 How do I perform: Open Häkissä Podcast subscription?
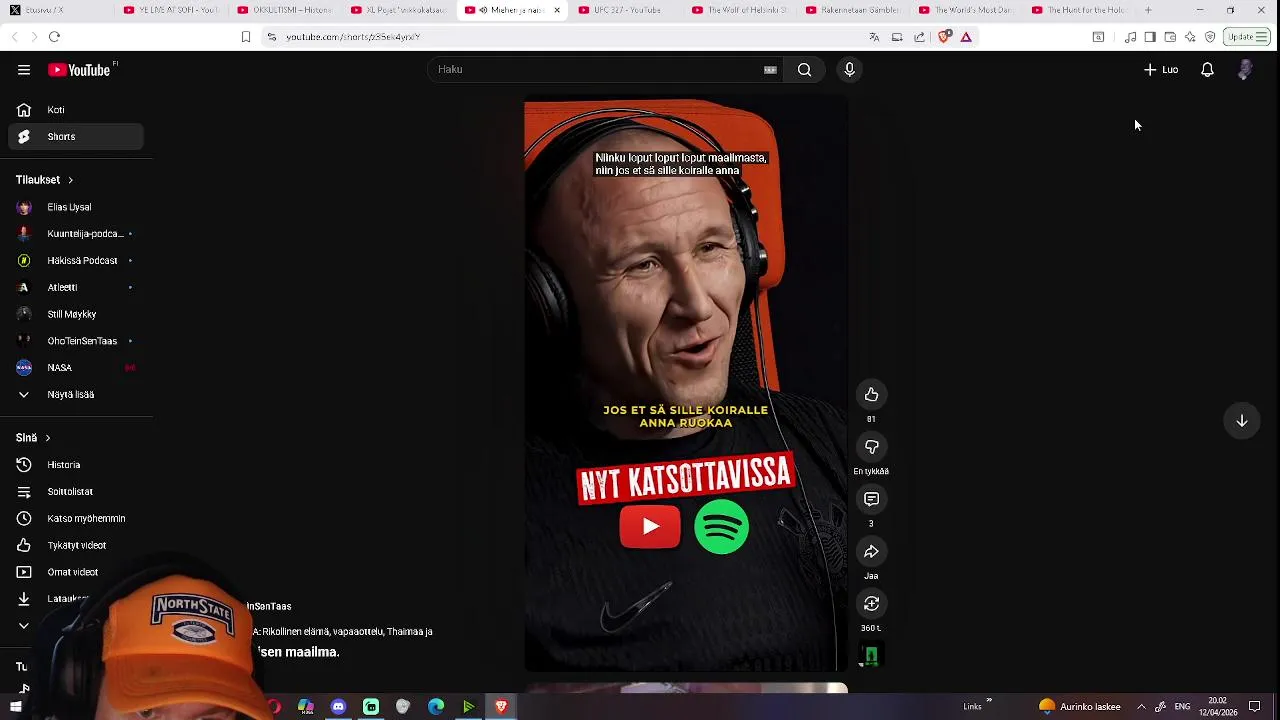76,261
